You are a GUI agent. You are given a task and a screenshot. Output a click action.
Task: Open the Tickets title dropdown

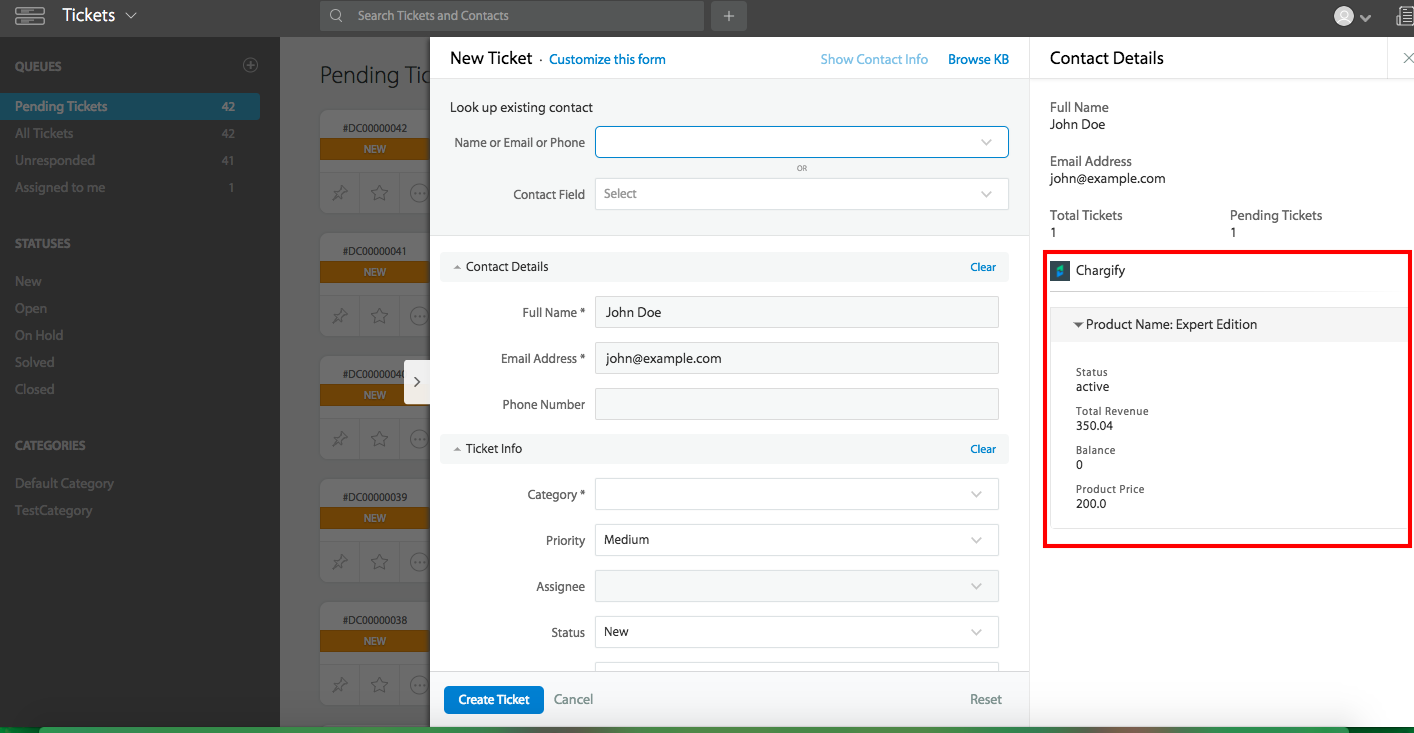pyautogui.click(x=99, y=16)
